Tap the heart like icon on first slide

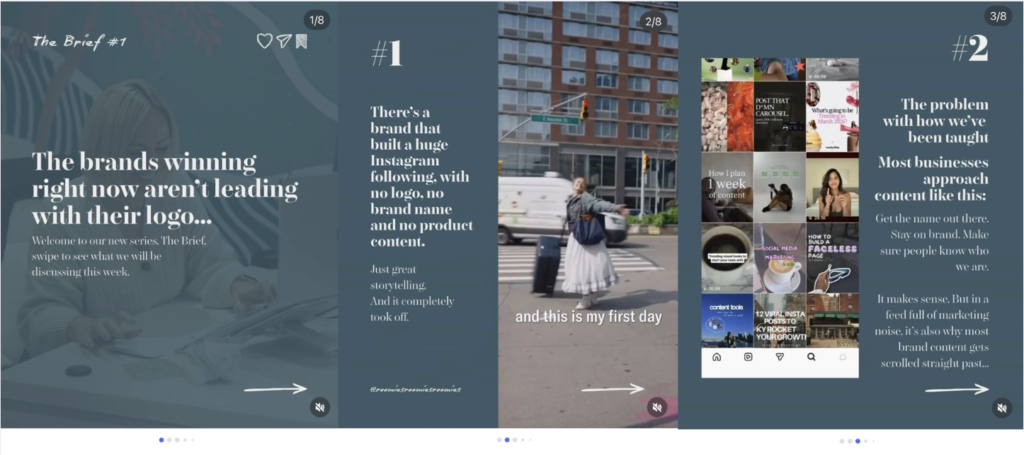(264, 41)
